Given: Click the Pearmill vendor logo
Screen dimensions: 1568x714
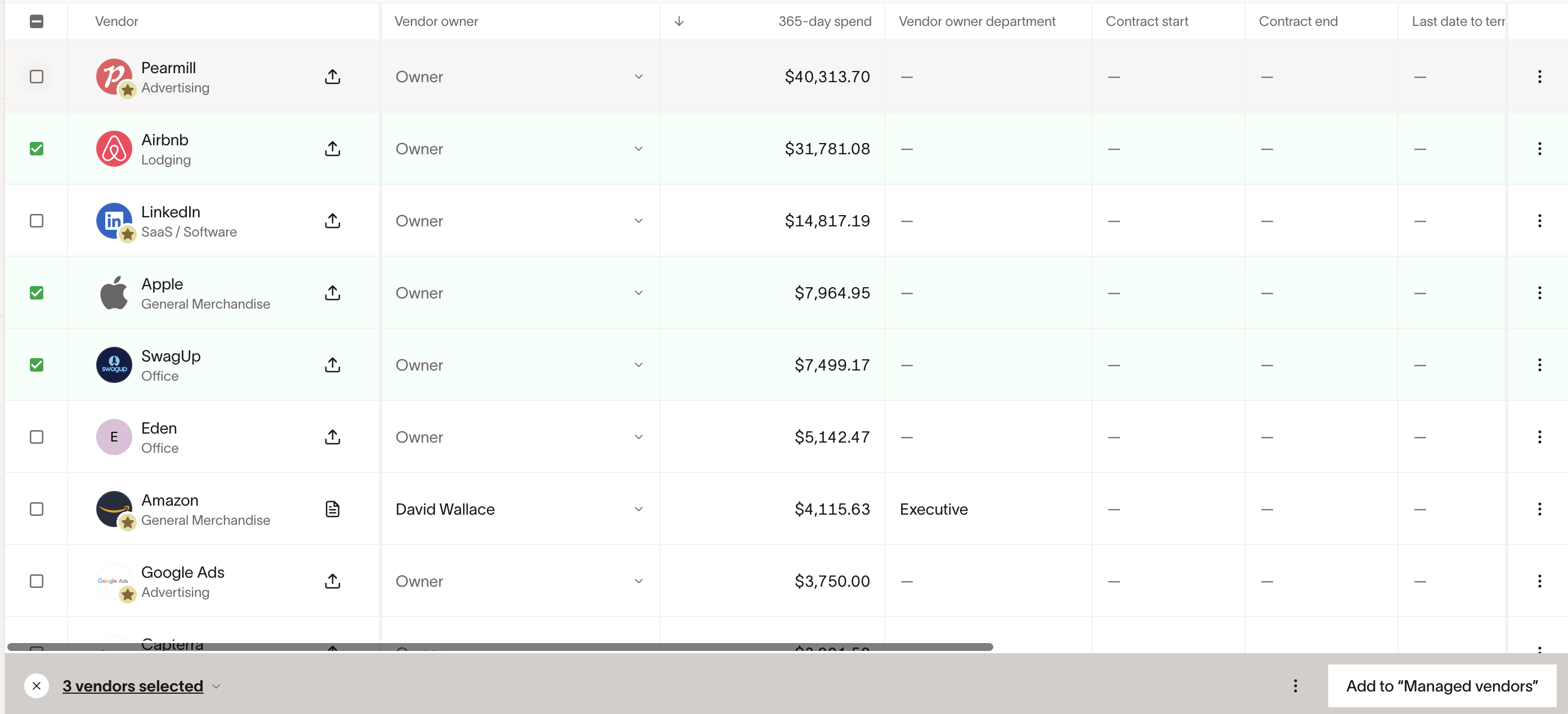Looking at the screenshot, I should [114, 77].
